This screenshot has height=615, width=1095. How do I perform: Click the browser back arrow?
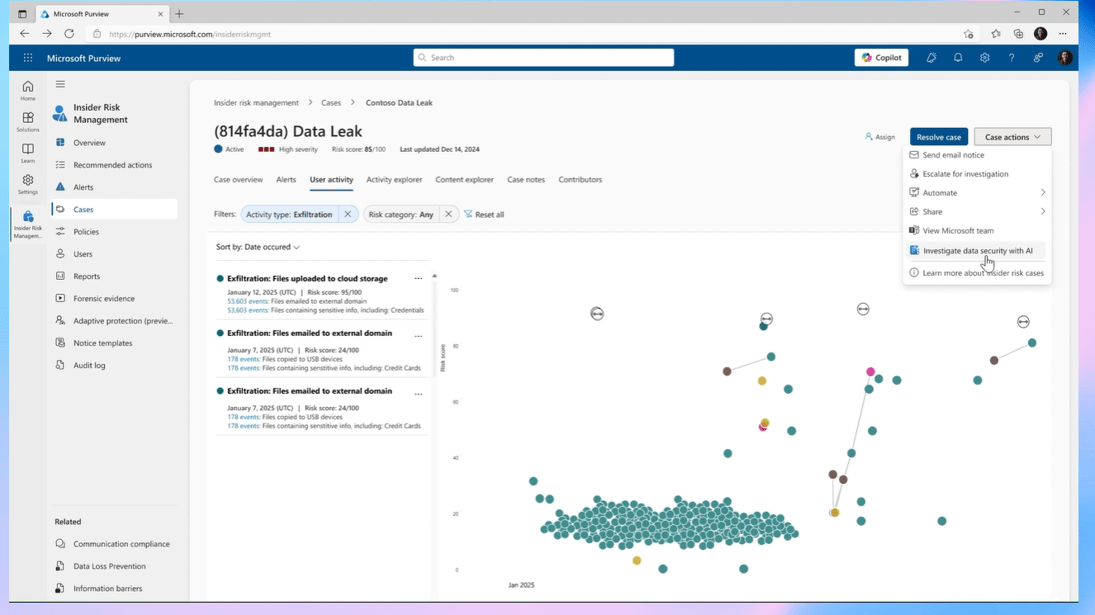tap(24, 34)
